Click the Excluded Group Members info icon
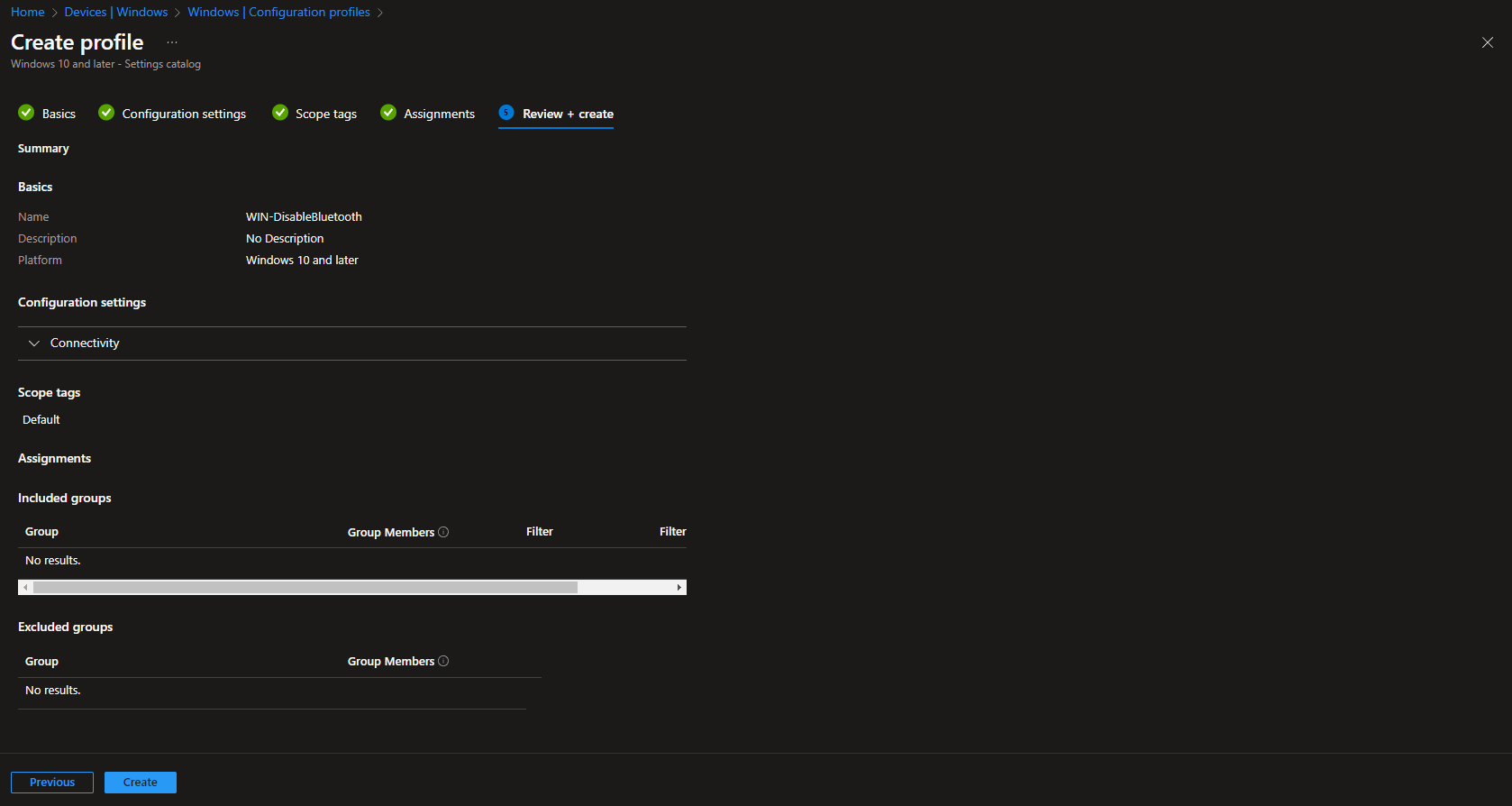 pos(443,661)
